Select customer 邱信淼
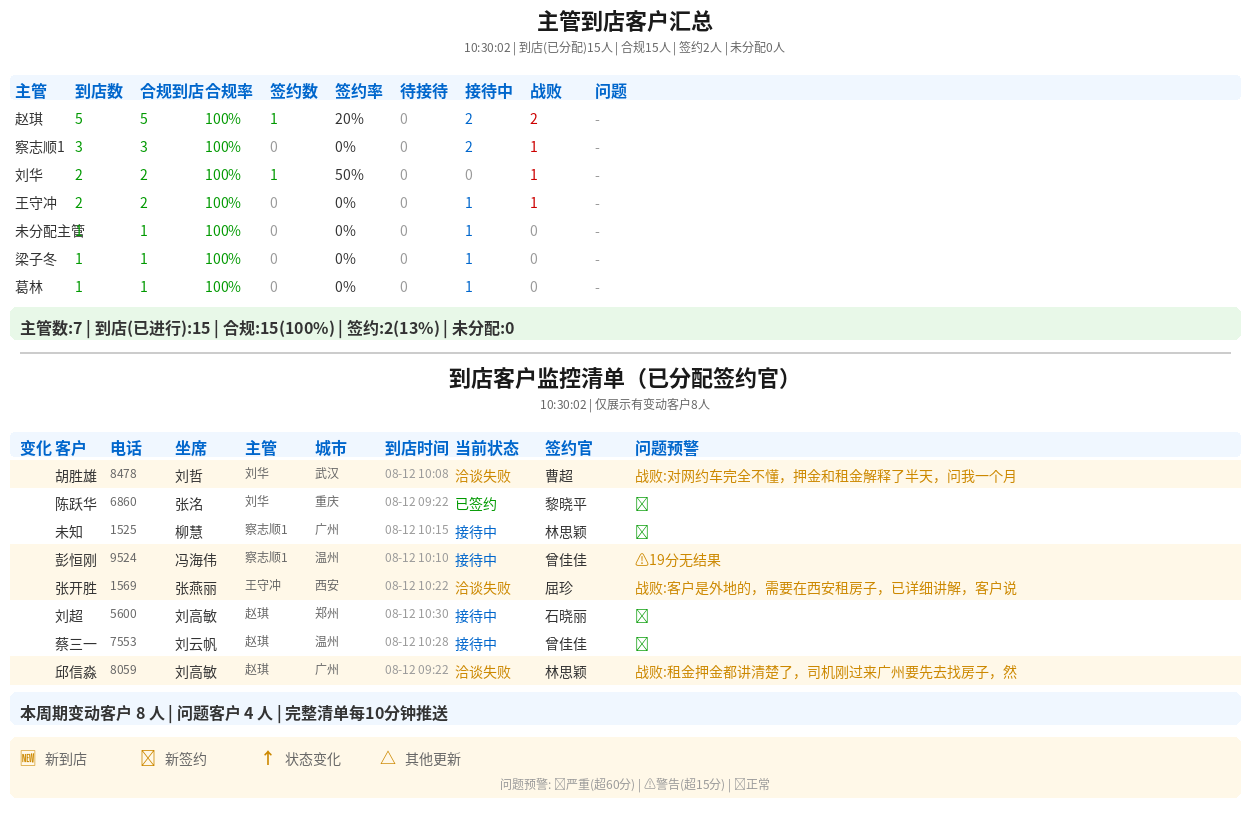The image size is (1250, 840). pyautogui.click(x=76, y=672)
